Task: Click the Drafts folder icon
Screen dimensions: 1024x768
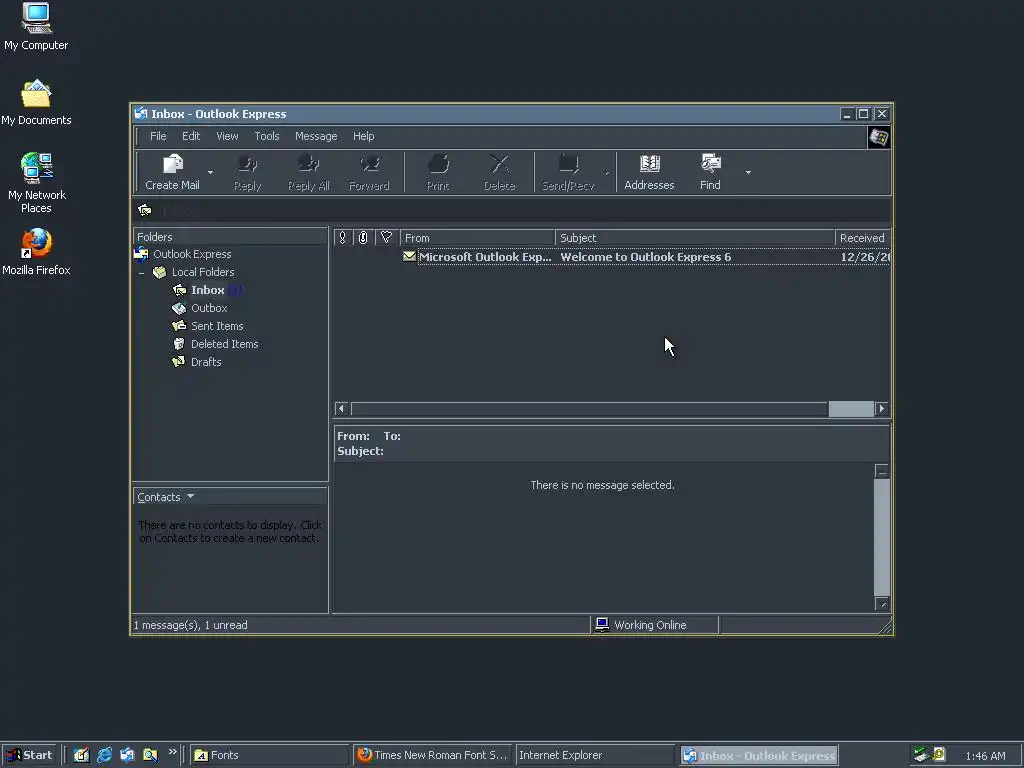Action: (x=179, y=362)
